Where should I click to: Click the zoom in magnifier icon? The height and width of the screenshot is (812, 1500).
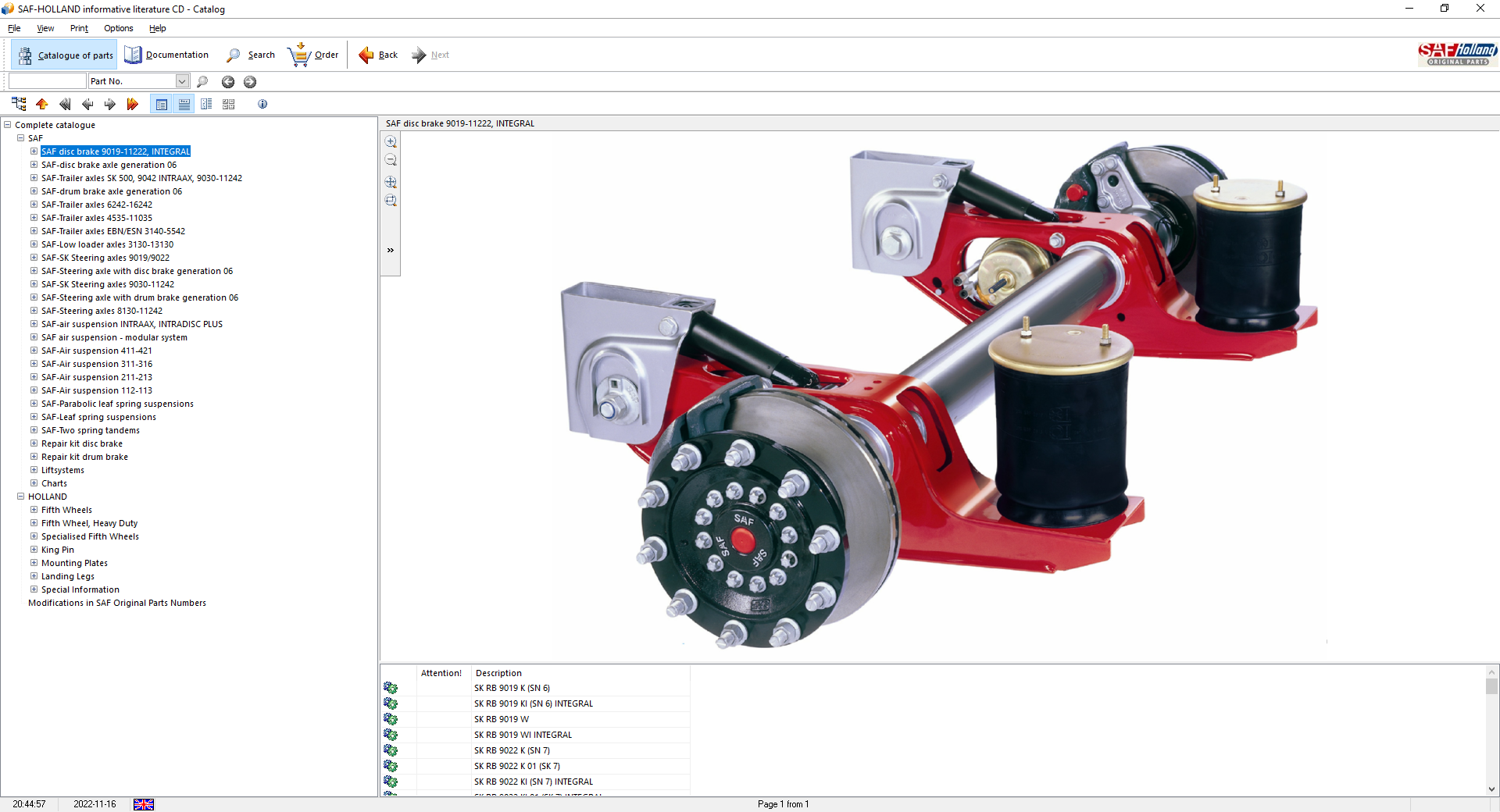pyautogui.click(x=391, y=142)
